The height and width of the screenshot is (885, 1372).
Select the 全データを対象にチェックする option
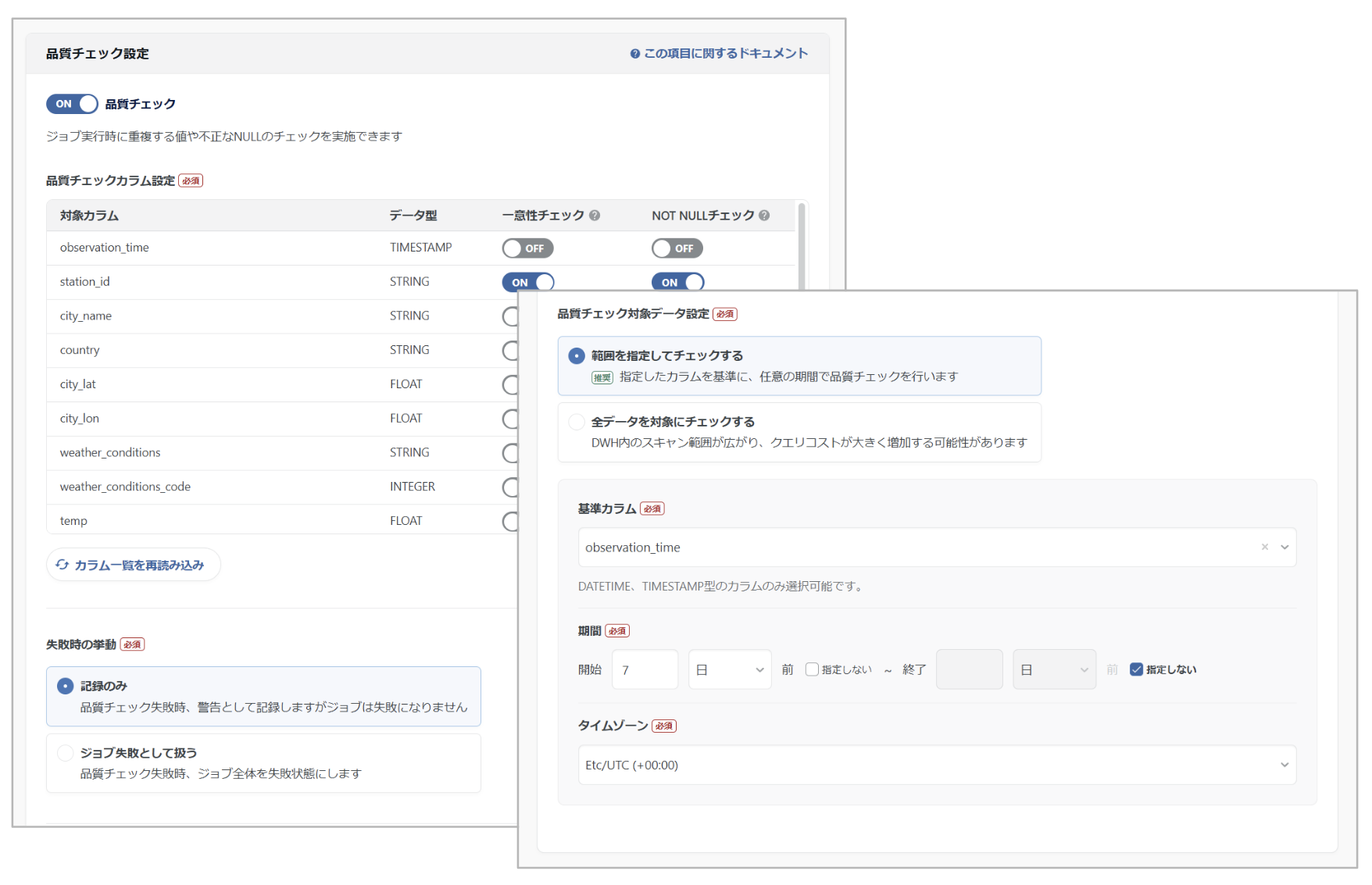pos(576,422)
